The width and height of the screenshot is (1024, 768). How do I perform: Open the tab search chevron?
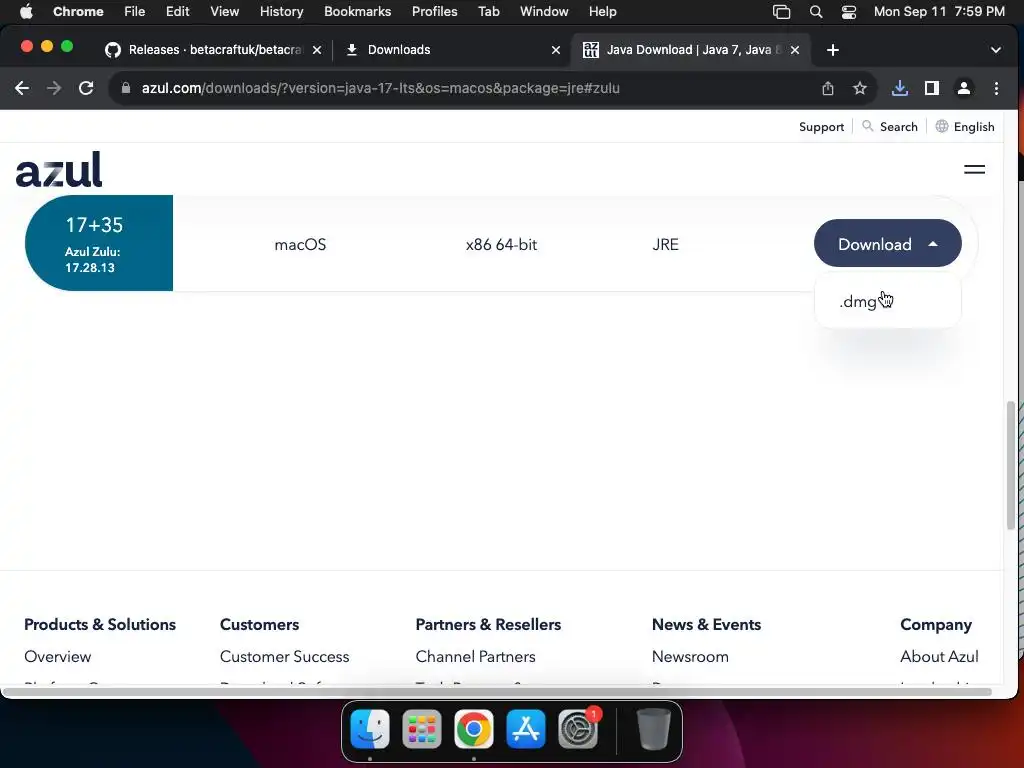[995, 50]
